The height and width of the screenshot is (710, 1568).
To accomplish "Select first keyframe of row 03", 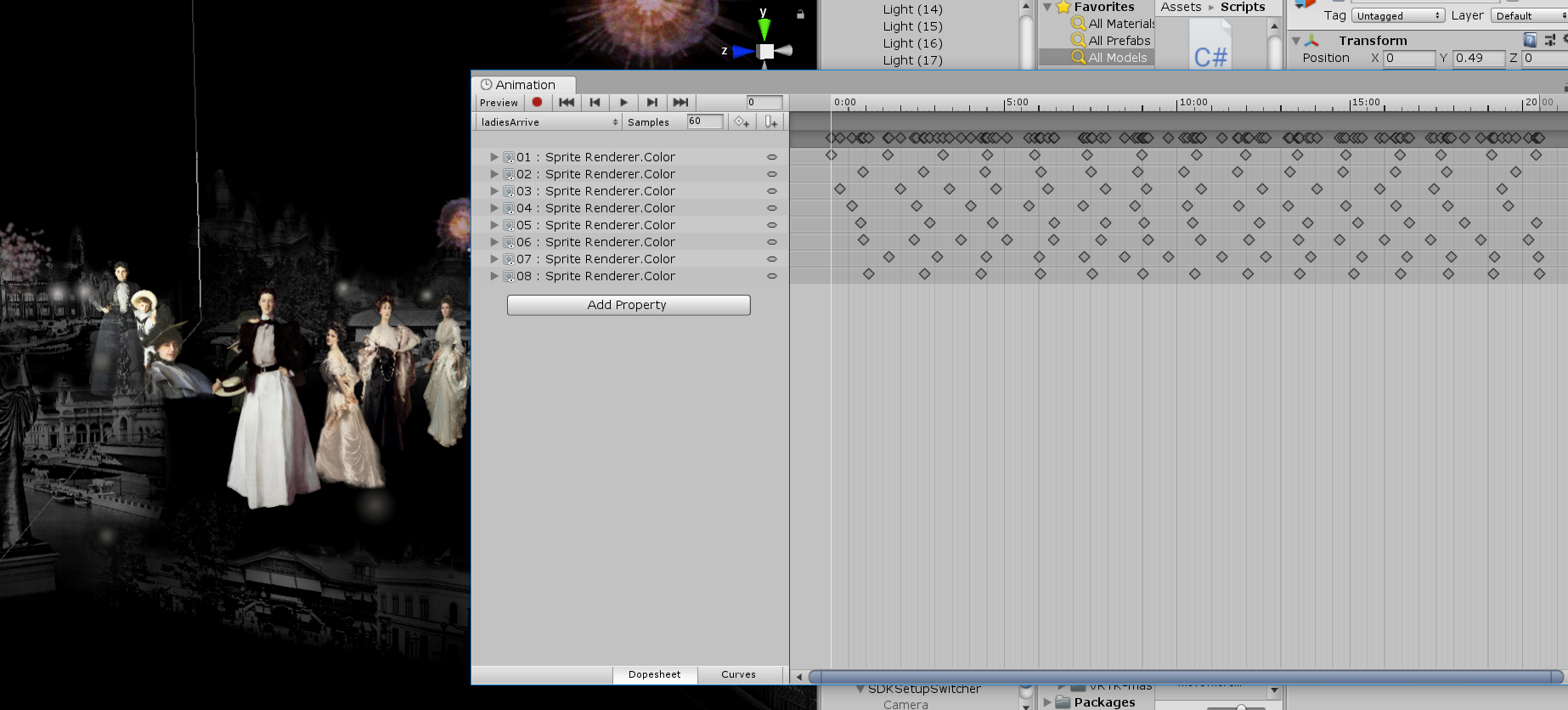I will pyautogui.click(x=840, y=189).
